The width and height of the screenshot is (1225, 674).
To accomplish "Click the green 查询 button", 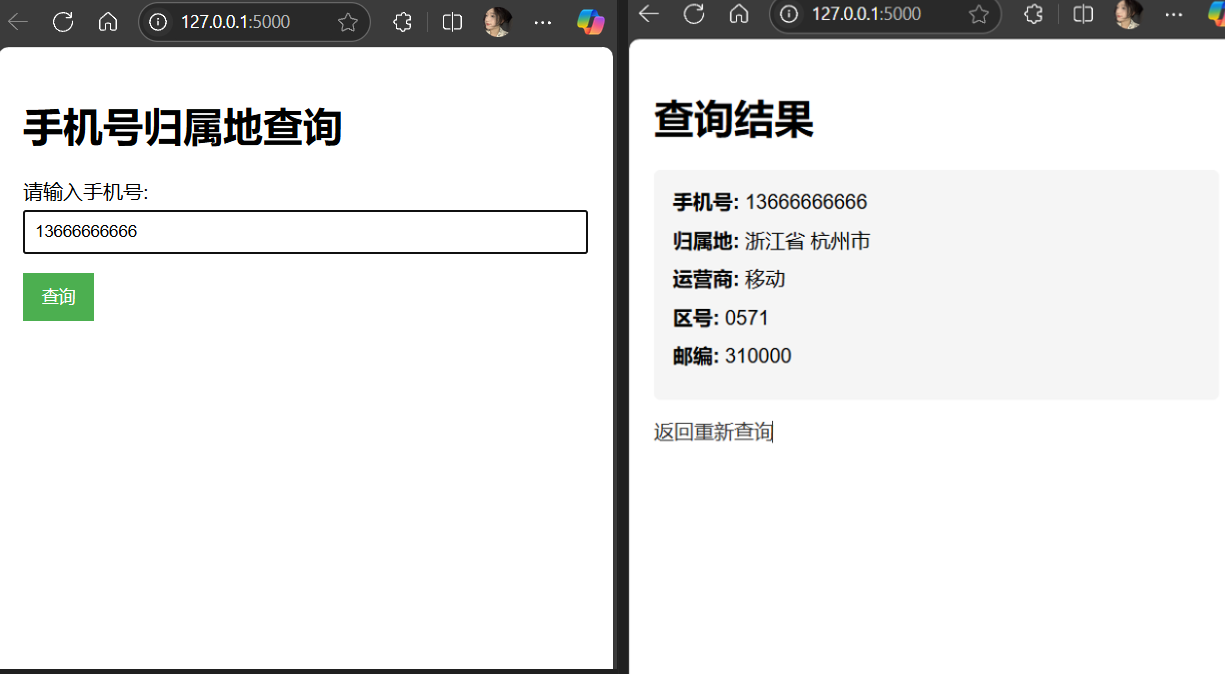I will pyautogui.click(x=58, y=297).
